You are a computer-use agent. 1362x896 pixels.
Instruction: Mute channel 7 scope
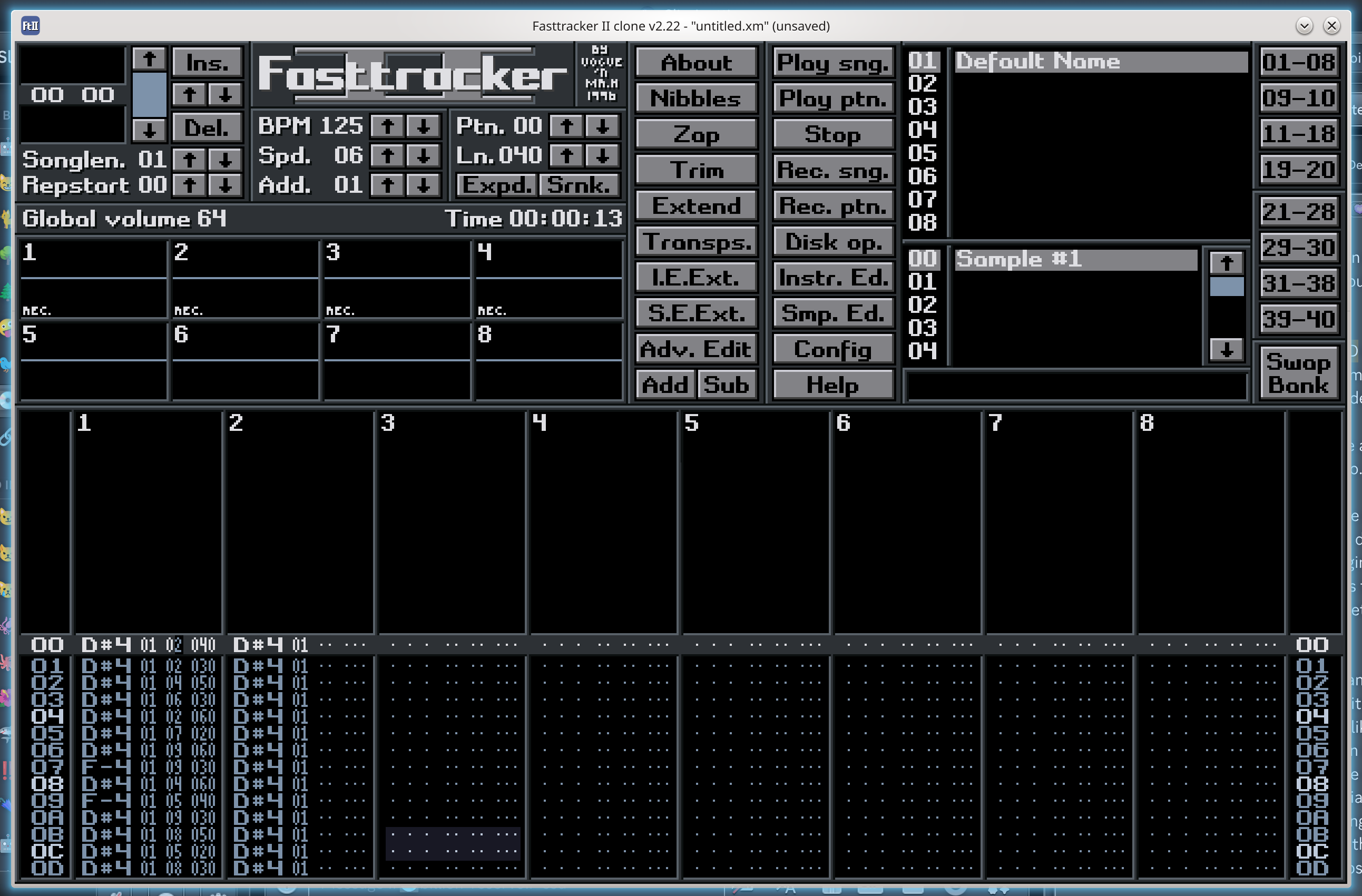click(397, 361)
